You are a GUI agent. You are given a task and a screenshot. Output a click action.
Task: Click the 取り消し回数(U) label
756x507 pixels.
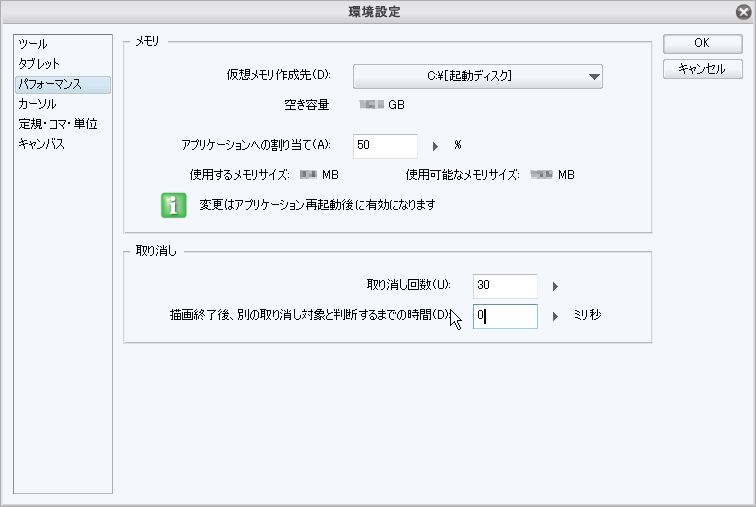(x=409, y=285)
